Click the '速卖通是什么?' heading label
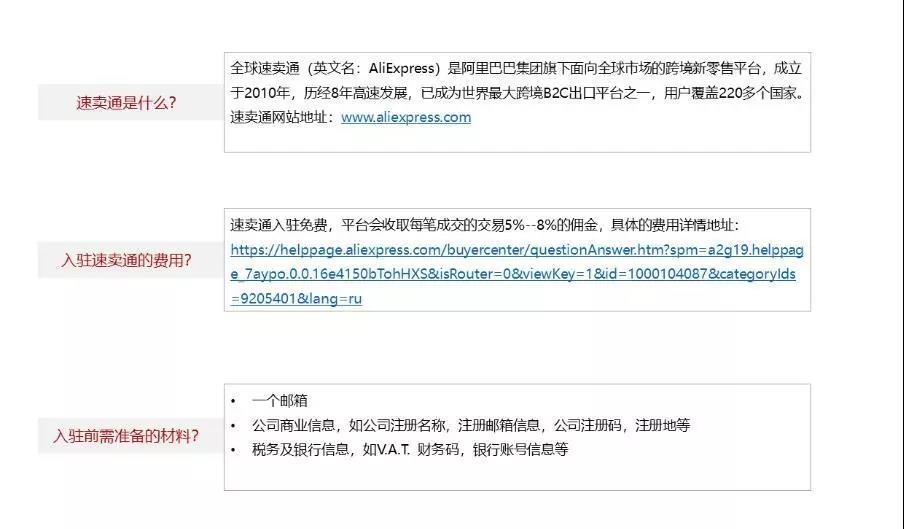Screen dimensions: 904x529 [x=126, y=102]
